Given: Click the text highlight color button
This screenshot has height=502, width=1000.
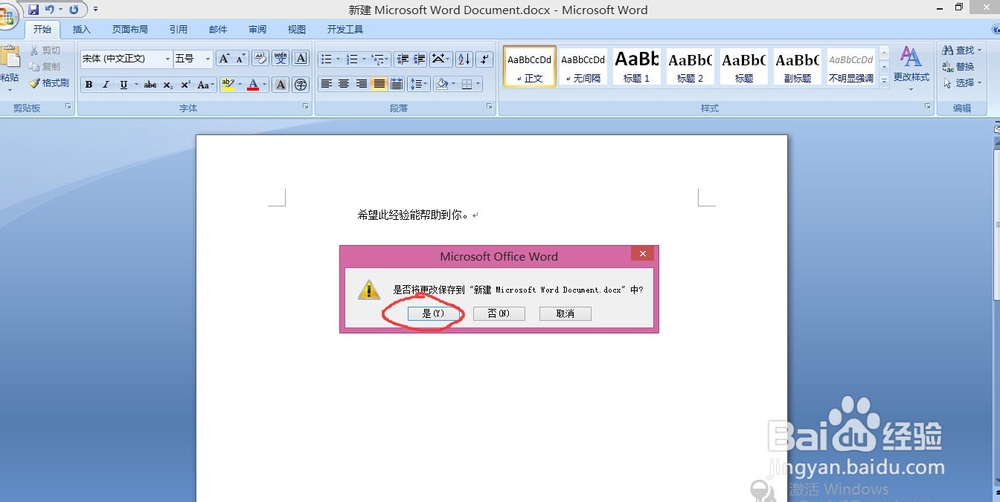Looking at the screenshot, I should [227, 84].
